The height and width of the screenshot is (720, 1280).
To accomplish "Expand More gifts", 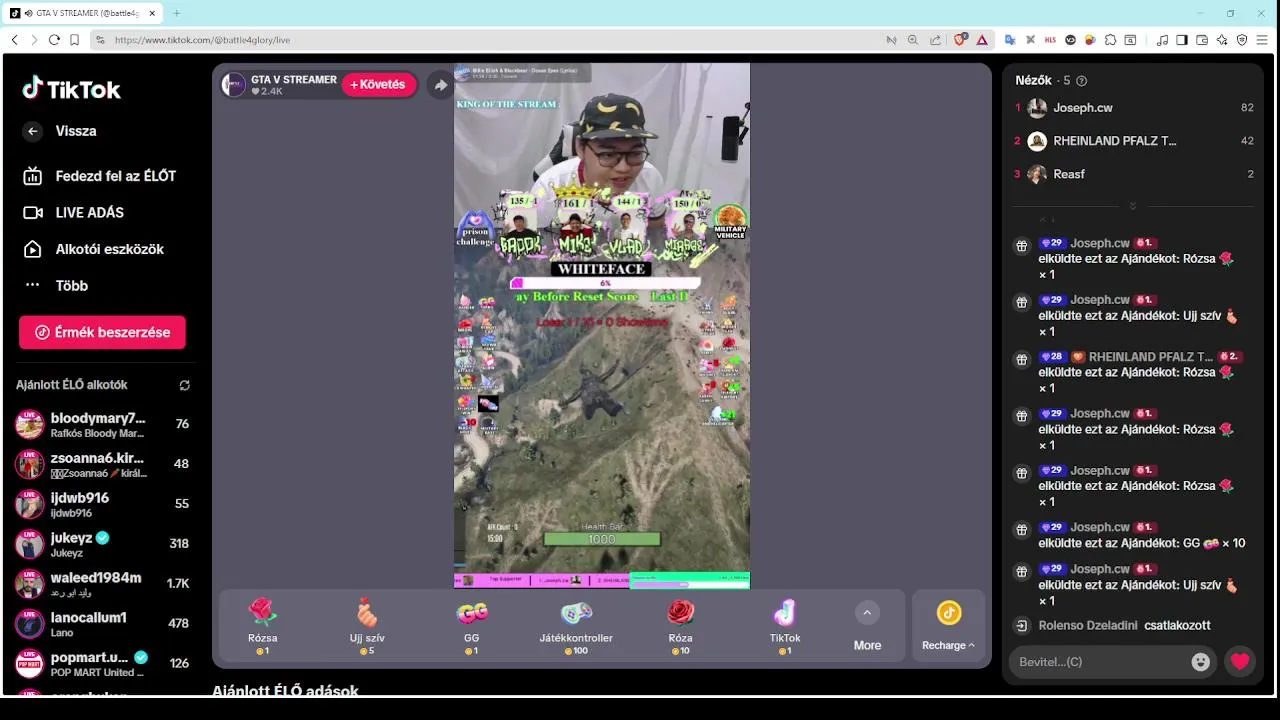I will pos(867,626).
